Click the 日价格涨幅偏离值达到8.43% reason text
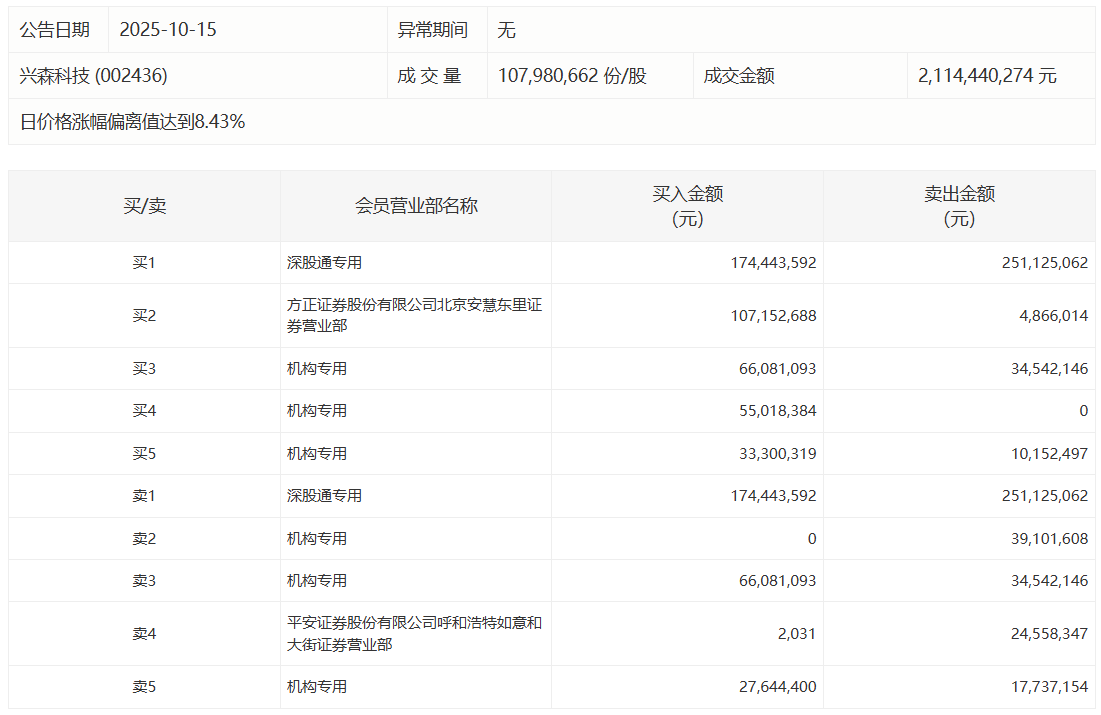Screen dimensions: 1101x715 tap(132, 122)
